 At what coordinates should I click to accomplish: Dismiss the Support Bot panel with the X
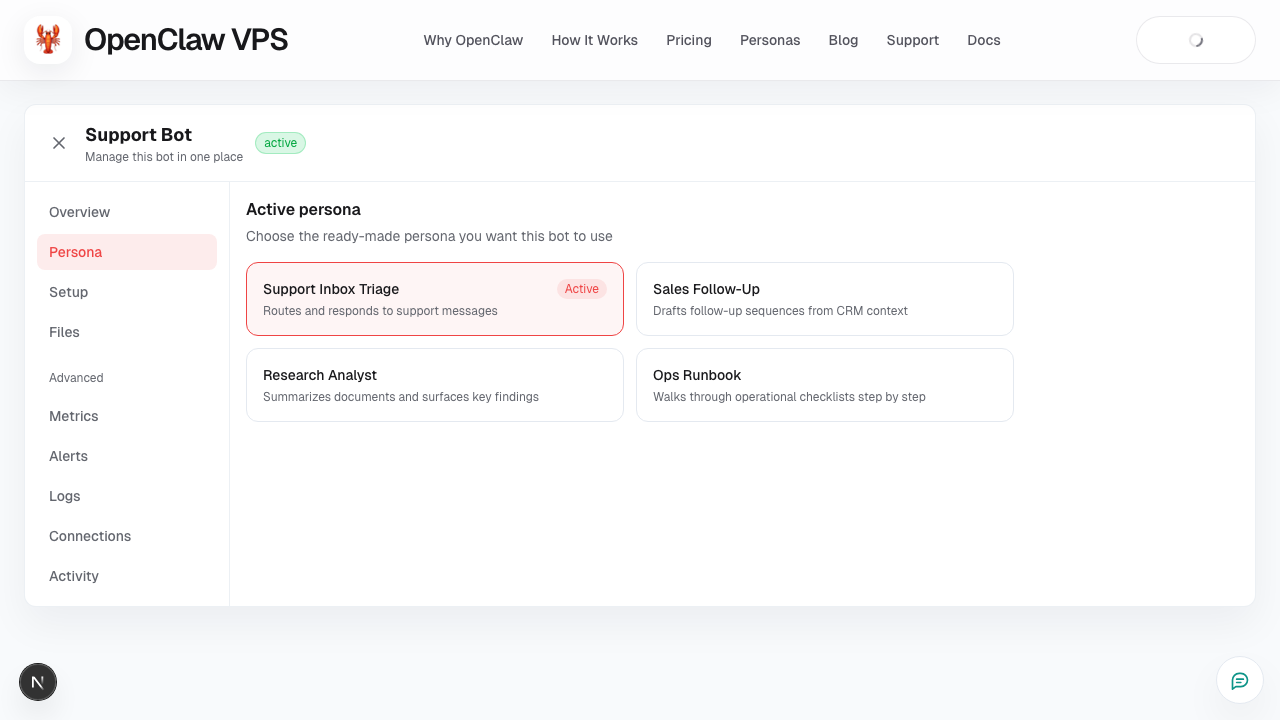(59, 143)
